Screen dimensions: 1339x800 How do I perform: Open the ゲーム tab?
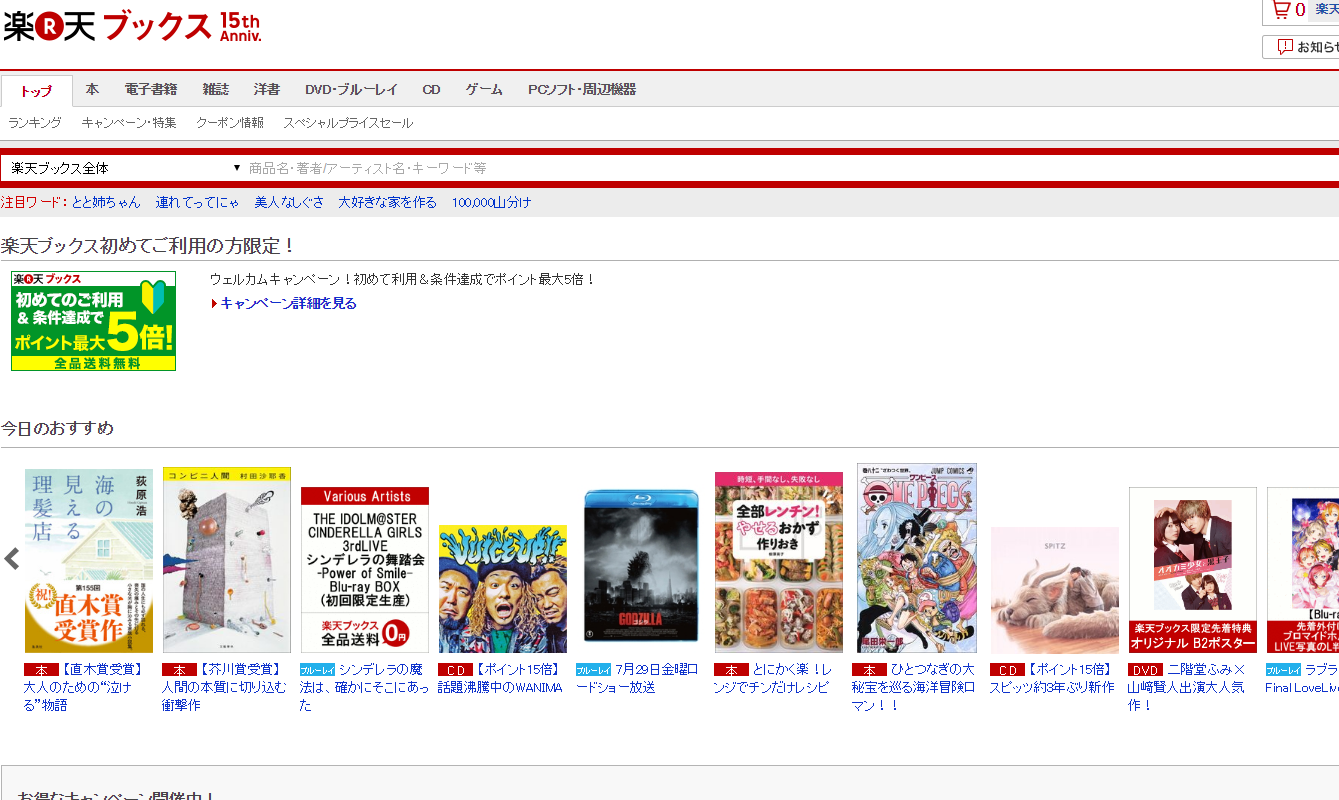tap(484, 90)
